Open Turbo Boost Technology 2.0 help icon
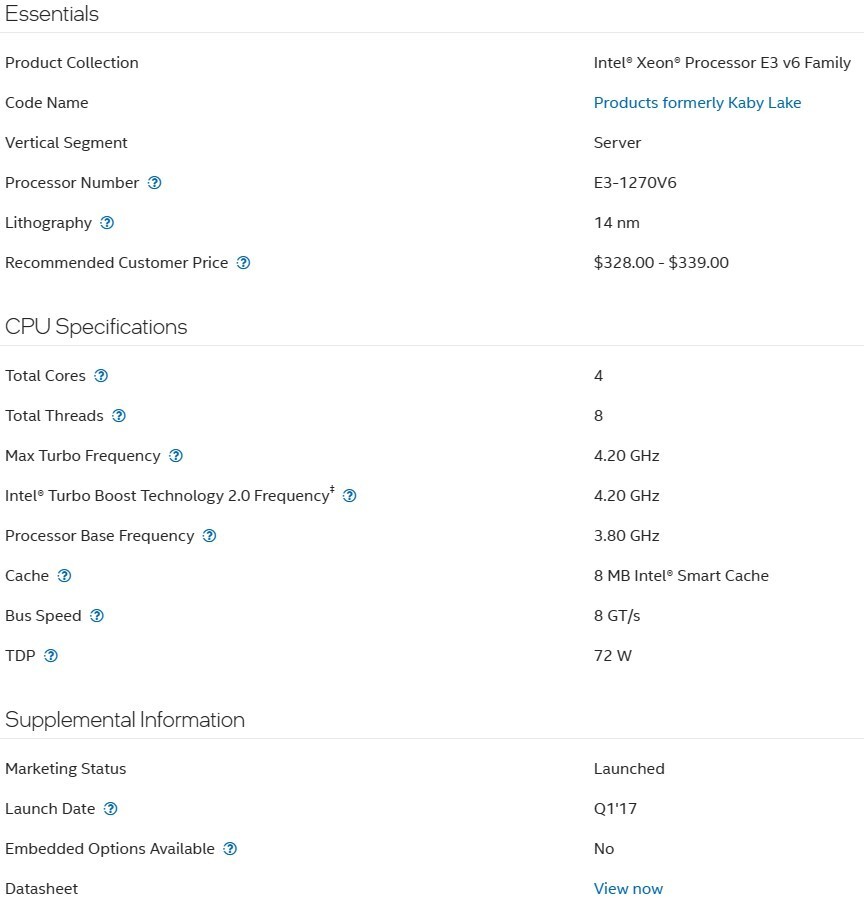Viewport: 864px width, 908px height. coord(349,496)
